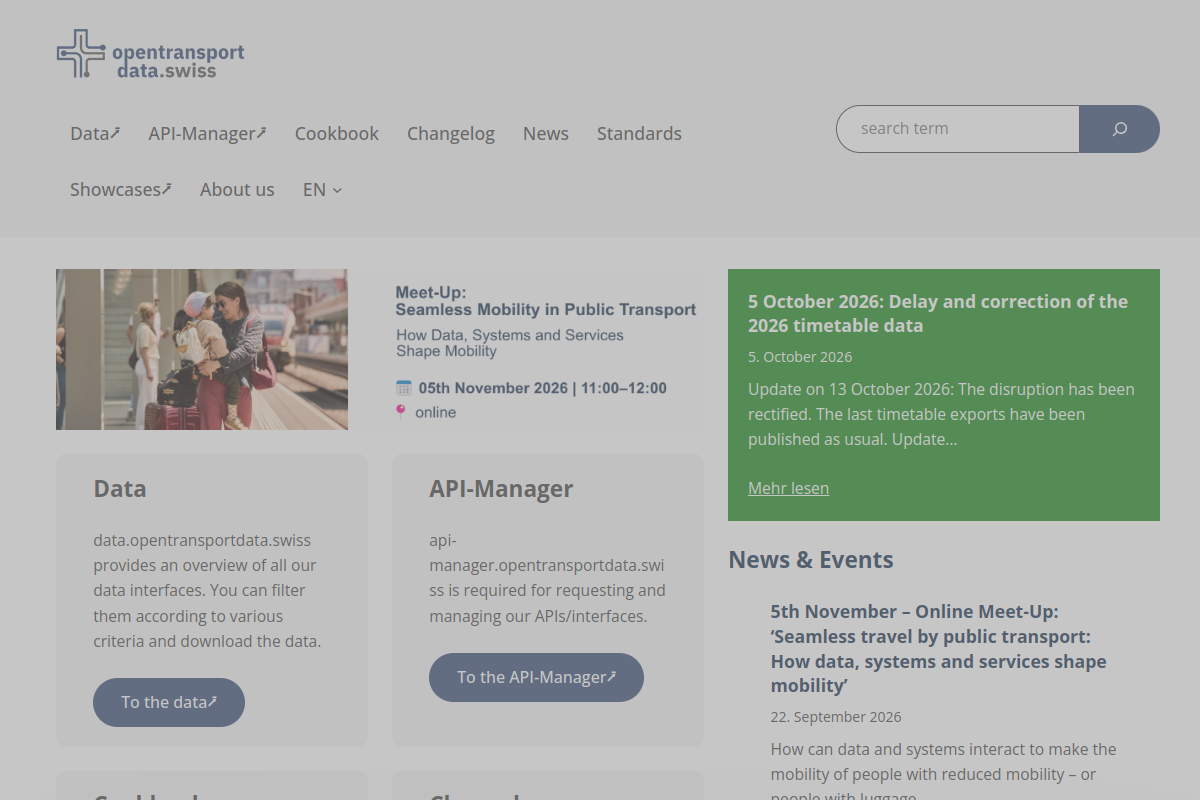Open the Changelog page
Viewport: 1200px width, 800px height.
point(451,133)
